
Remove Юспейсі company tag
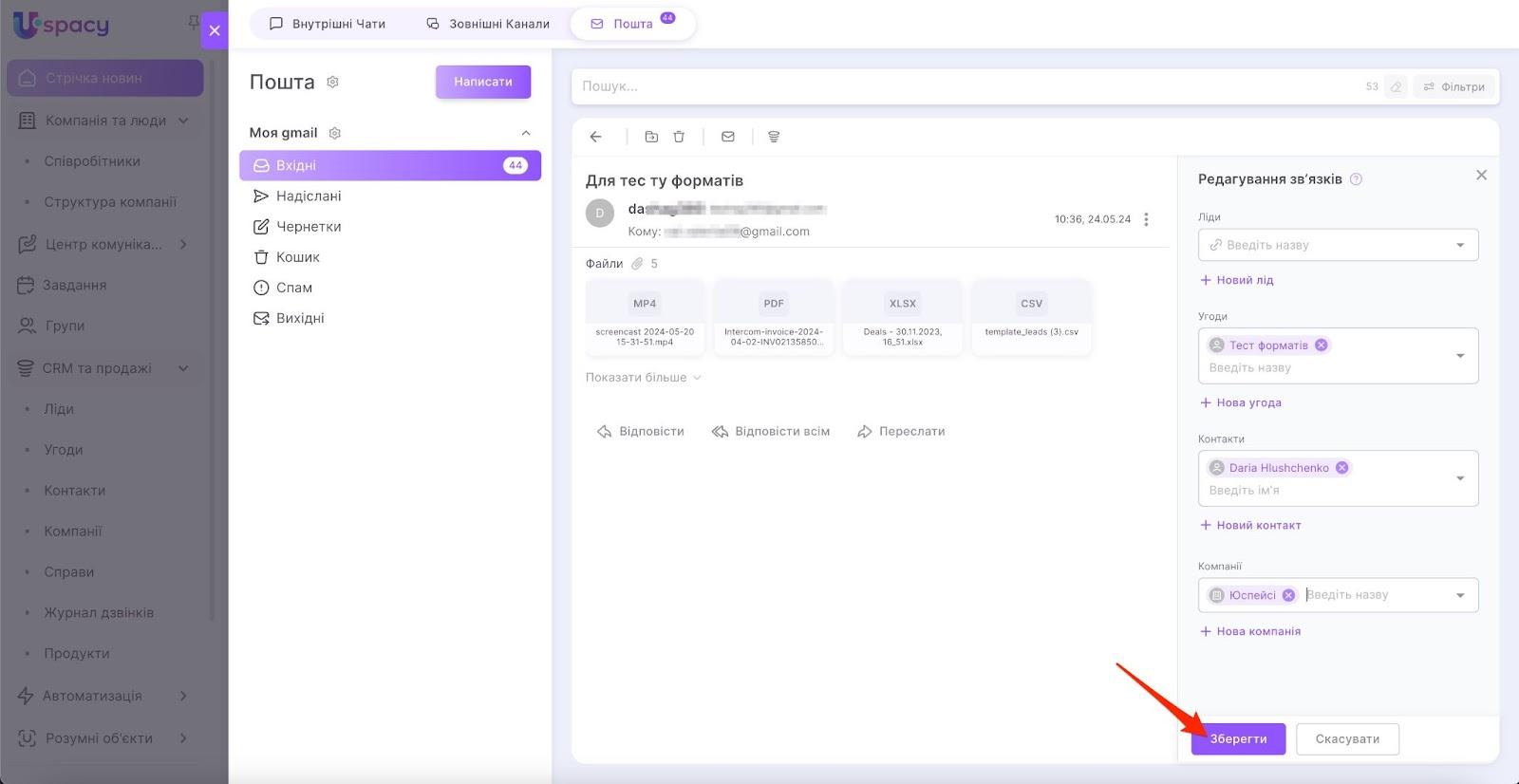(1288, 595)
